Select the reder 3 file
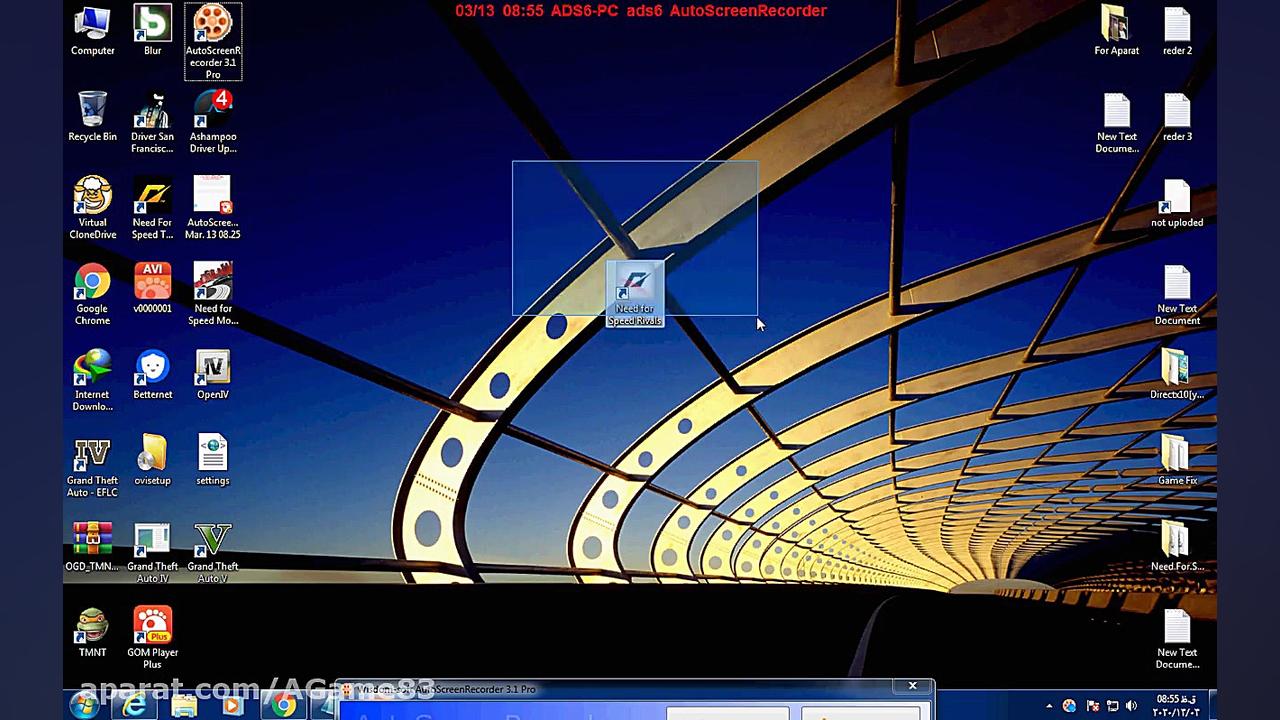The height and width of the screenshot is (720, 1280). pyautogui.click(x=1177, y=116)
